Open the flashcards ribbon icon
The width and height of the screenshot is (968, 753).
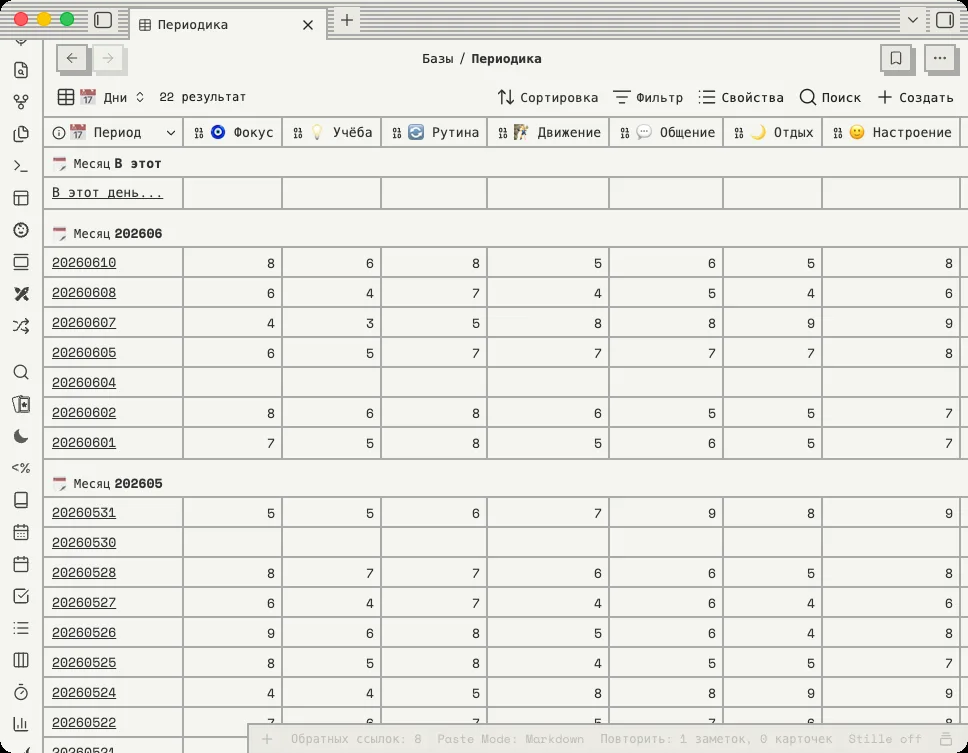(21, 404)
